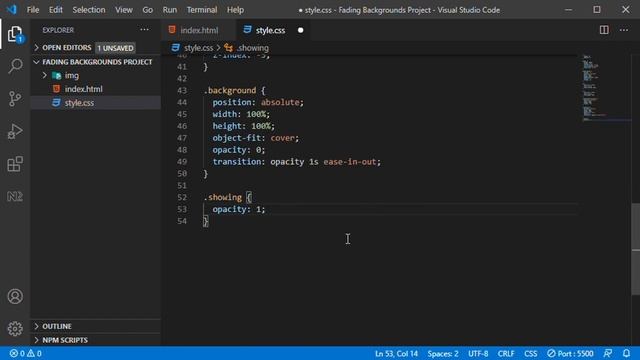640x360 pixels.
Task: Click style.css in the breadcrumb
Action: (x=198, y=48)
